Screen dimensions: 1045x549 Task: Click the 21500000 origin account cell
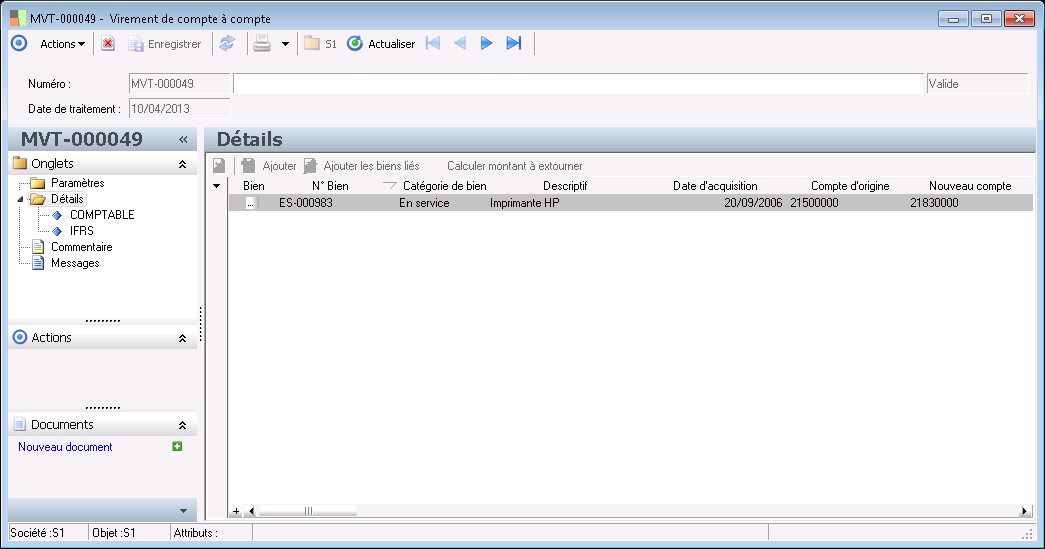(814, 203)
